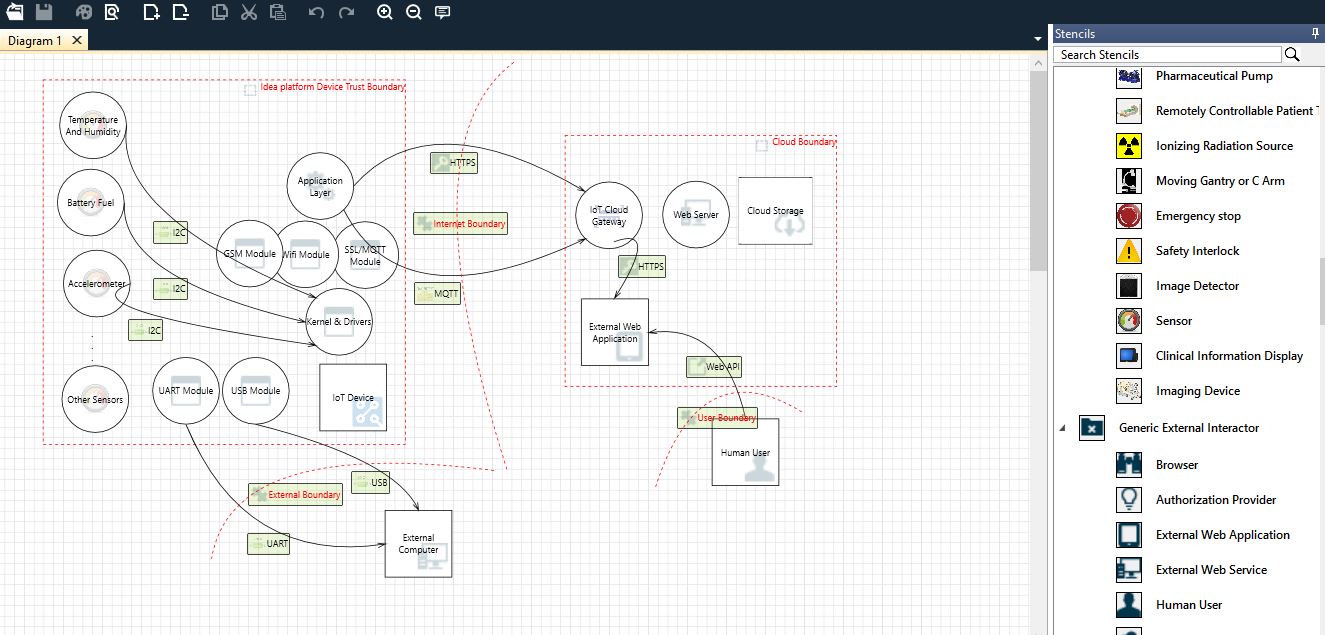Select the Pharmaceutical Pump stencil label

pos(1214,76)
